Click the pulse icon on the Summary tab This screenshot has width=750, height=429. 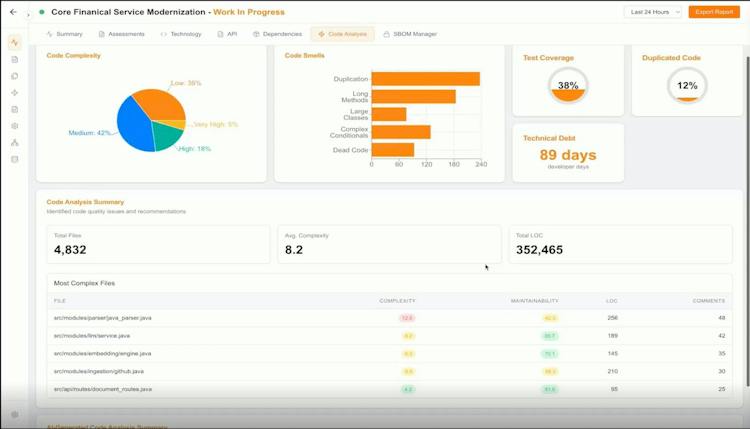[49, 34]
